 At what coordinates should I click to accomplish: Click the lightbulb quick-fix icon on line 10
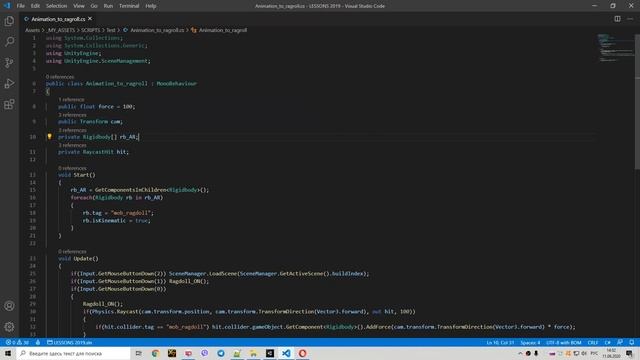tap(49, 136)
